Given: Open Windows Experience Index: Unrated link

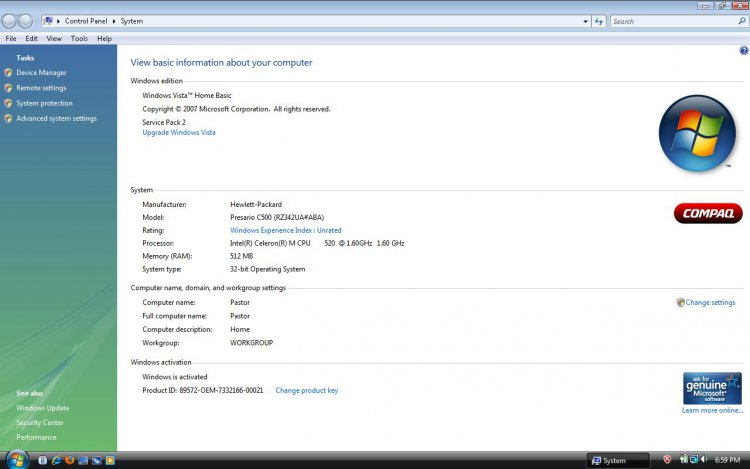Looking at the screenshot, I should pyautogui.click(x=286, y=230).
